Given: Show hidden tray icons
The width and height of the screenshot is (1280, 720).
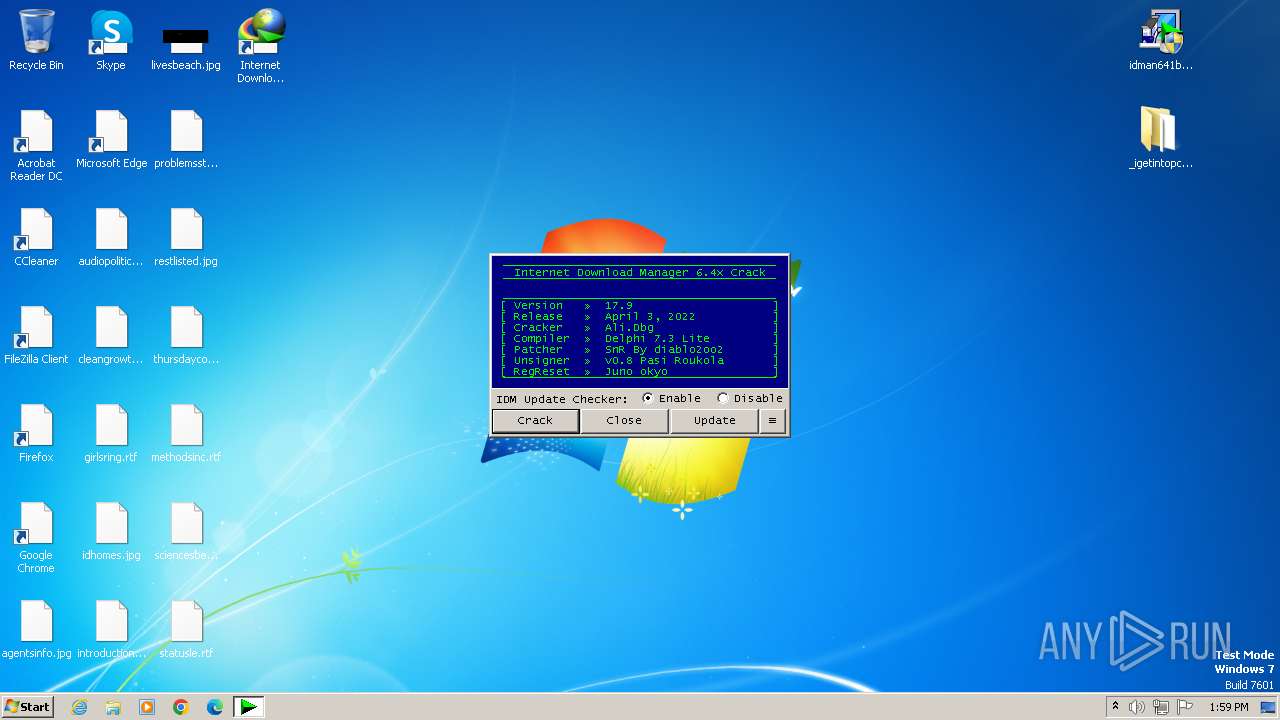Looking at the screenshot, I should click(x=1115, y=707).
